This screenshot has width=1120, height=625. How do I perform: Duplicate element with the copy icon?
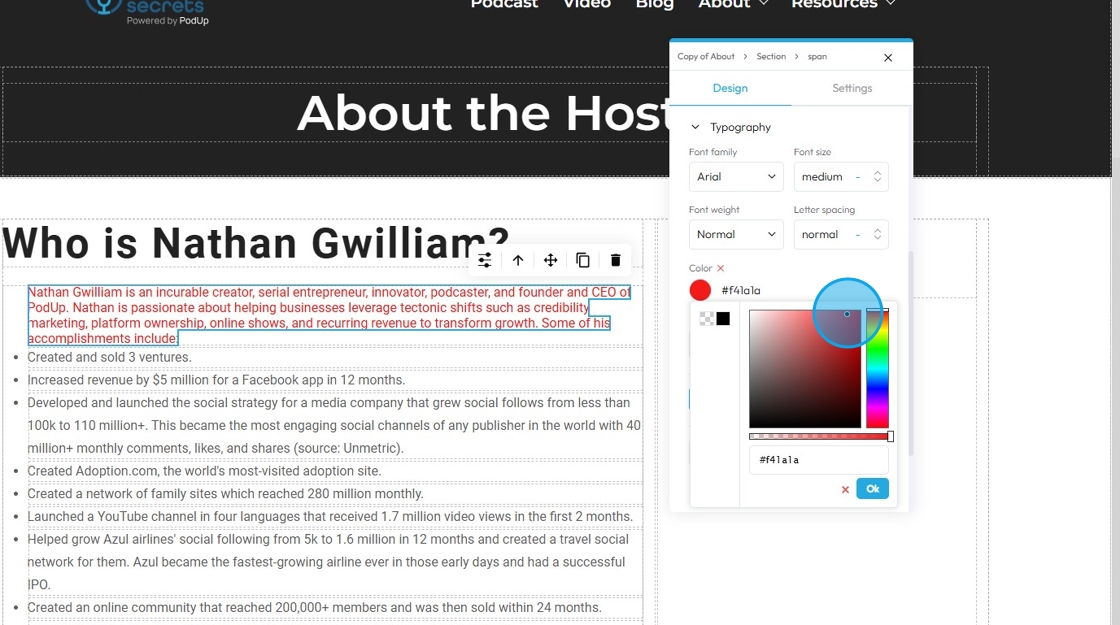583,260
